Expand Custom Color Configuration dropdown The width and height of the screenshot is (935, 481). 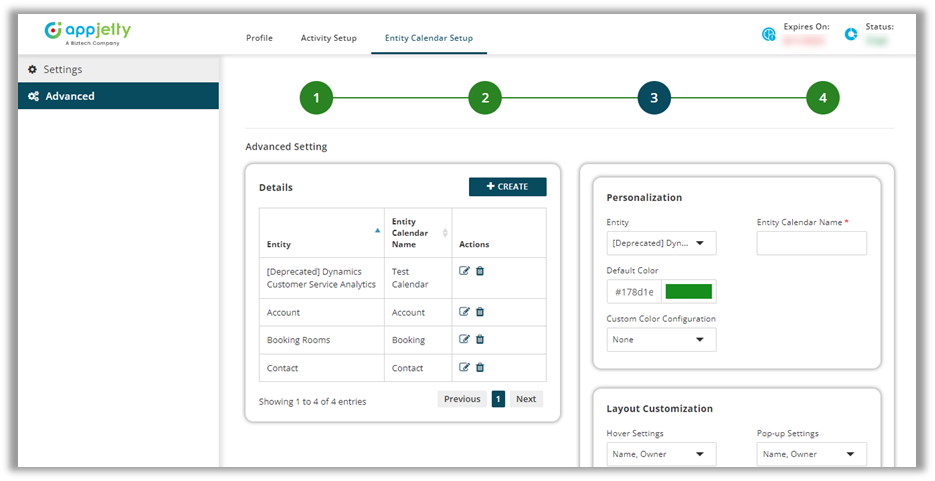point(661,340)
